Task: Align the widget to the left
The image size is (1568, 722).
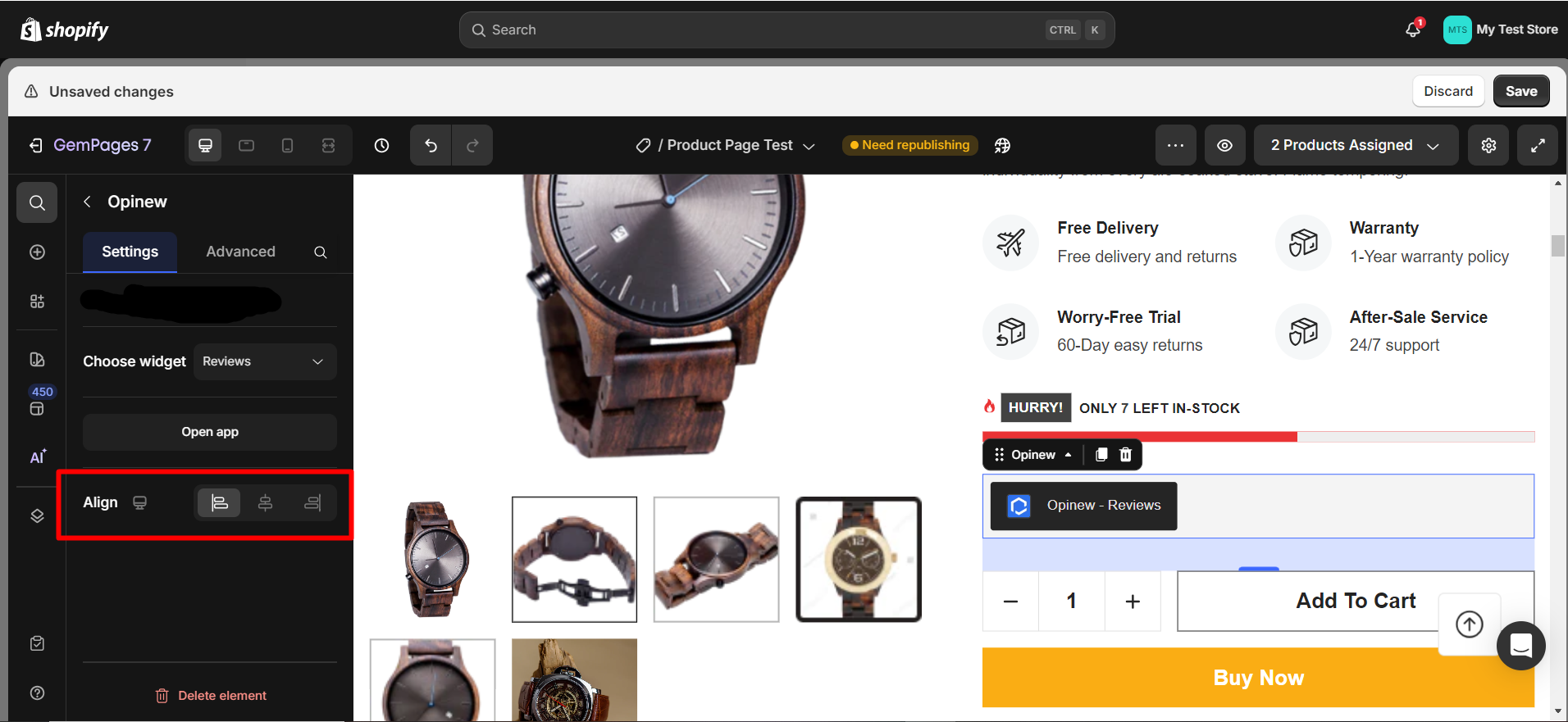Action: coord(219,502)
